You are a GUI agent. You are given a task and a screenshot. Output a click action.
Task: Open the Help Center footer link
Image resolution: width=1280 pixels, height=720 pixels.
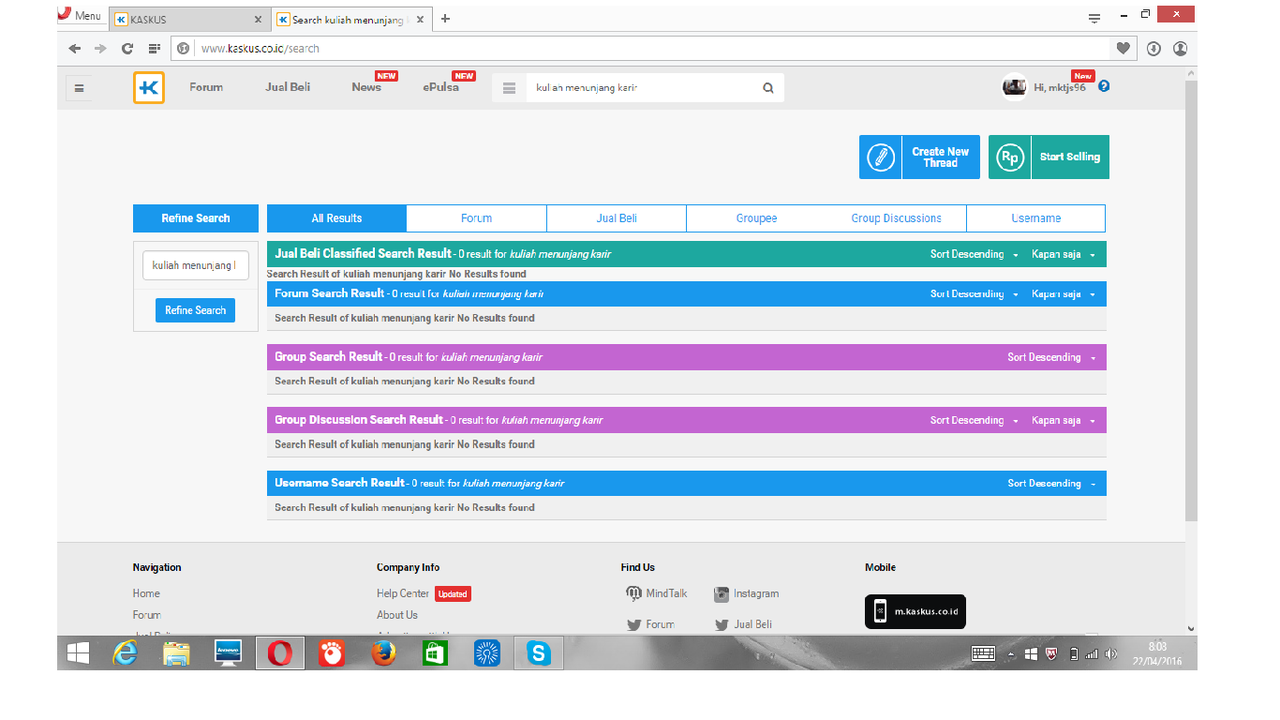click(403, 593)
